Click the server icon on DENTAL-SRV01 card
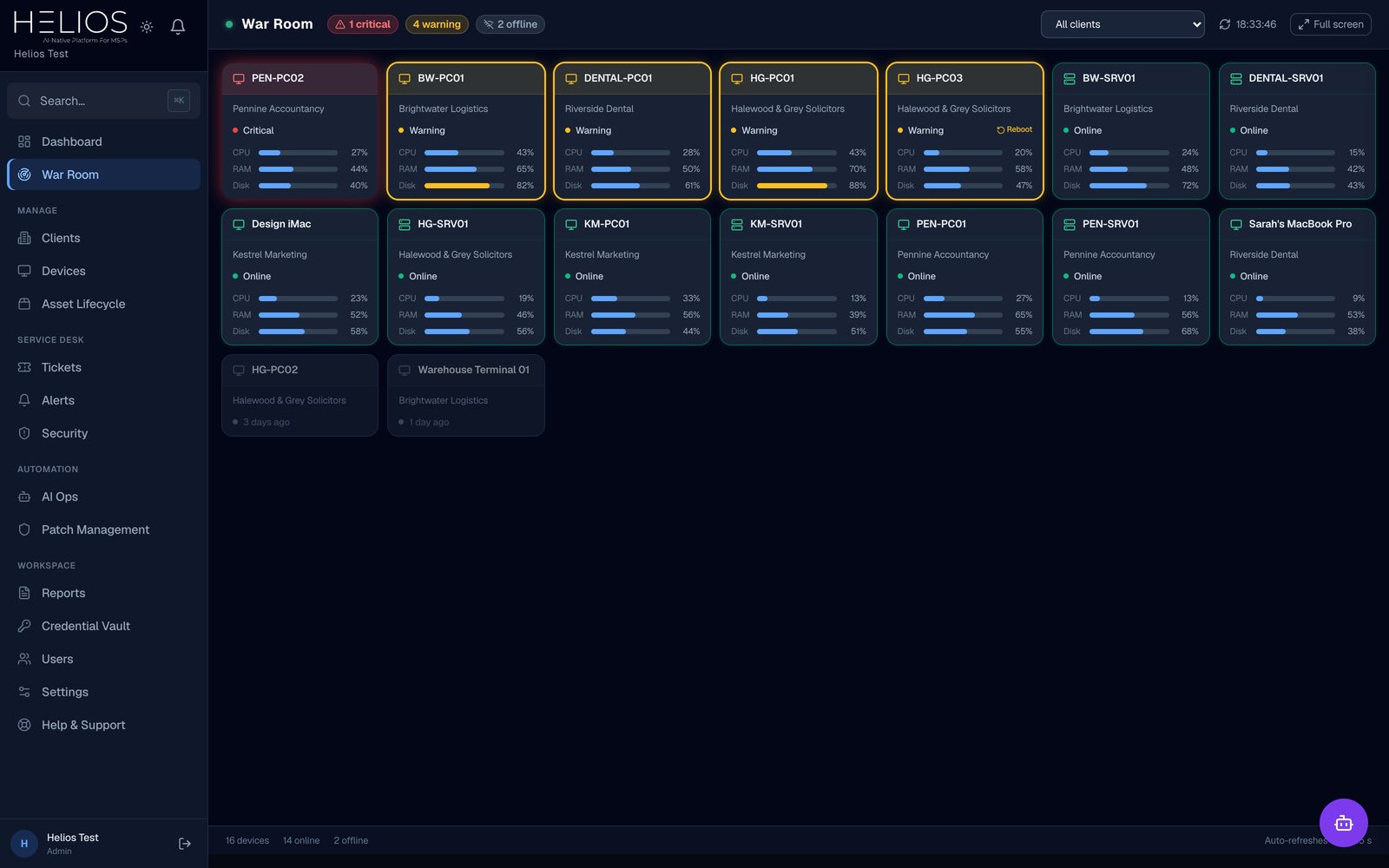 coord(1236,78)
